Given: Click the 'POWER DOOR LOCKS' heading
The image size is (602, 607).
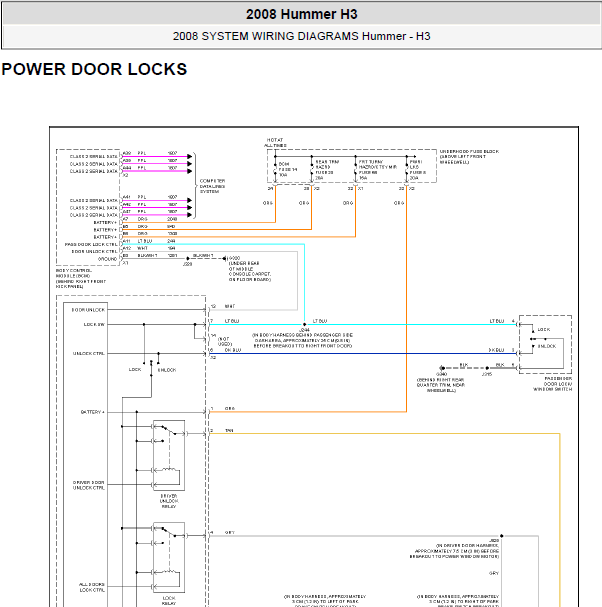Looking at the screenshot, I should (x=94, y=69).
